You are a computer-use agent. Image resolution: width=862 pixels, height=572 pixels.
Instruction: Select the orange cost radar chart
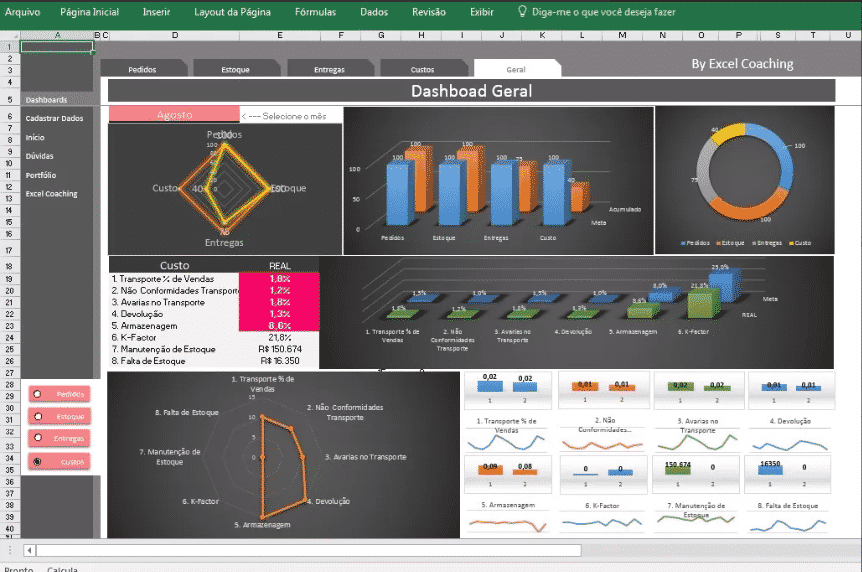click(283, 454)
